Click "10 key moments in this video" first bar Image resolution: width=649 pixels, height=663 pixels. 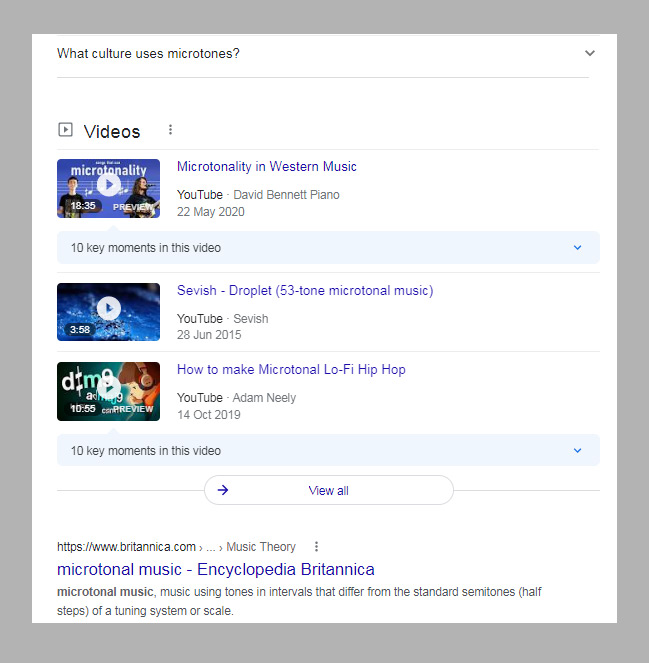point(146,248)
